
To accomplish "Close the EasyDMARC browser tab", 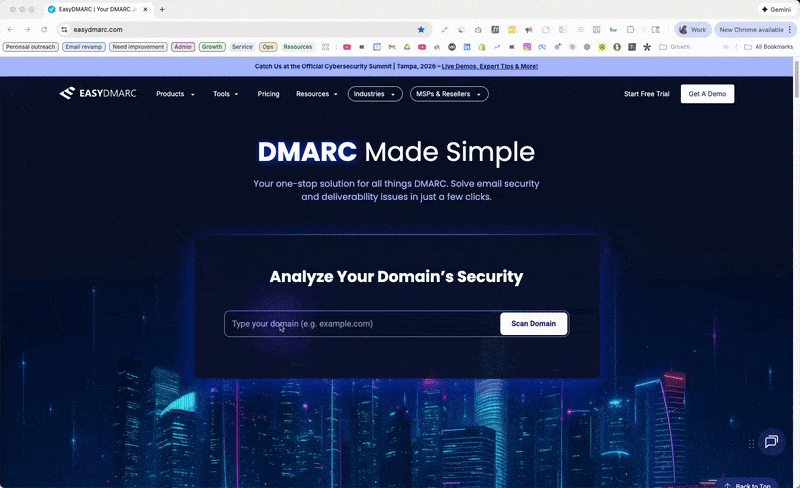I will click(x=145, y=9).
